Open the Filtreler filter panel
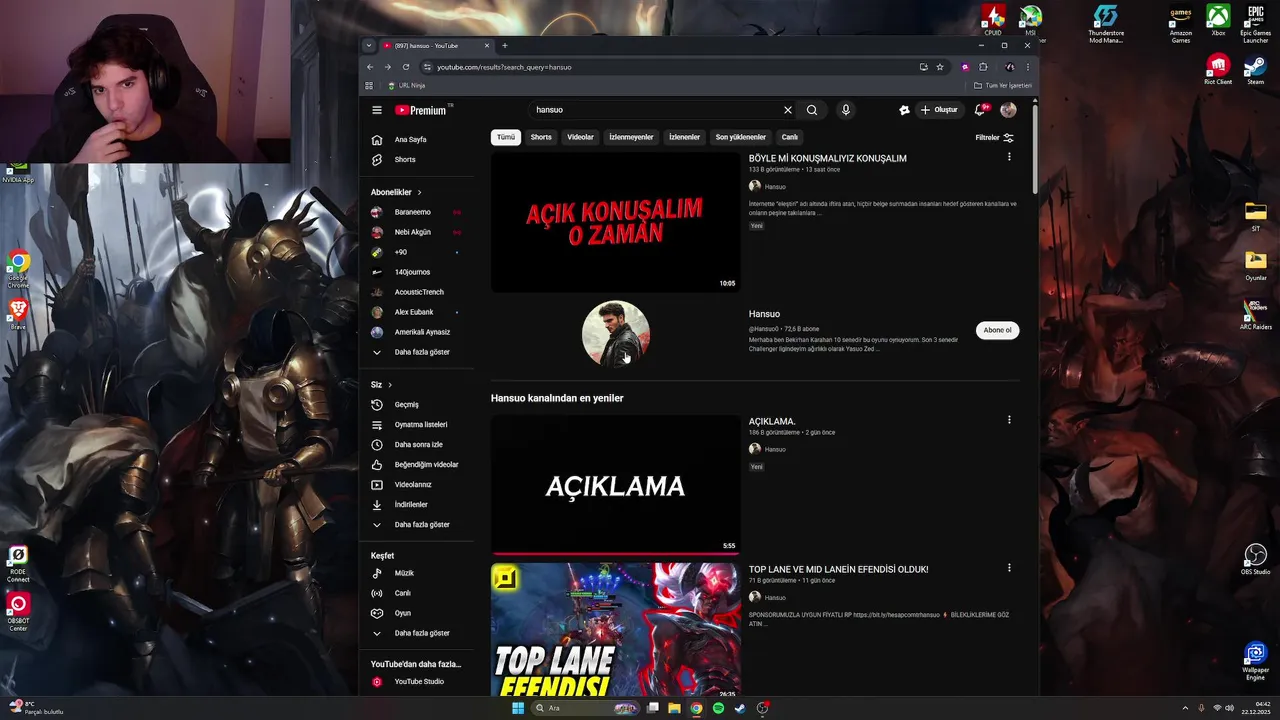 pyautogui.click(x=994, y=137)
